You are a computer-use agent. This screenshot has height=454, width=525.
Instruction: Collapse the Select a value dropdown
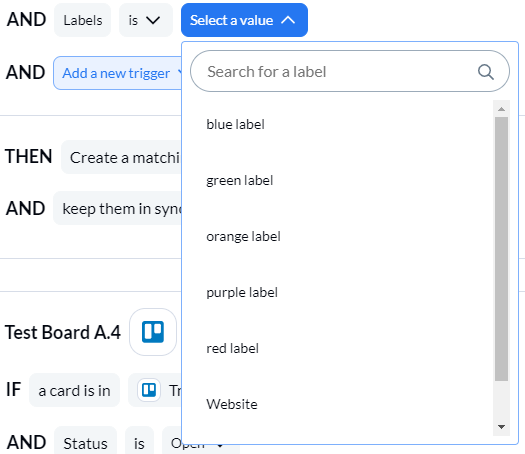(x=244, y=20)
